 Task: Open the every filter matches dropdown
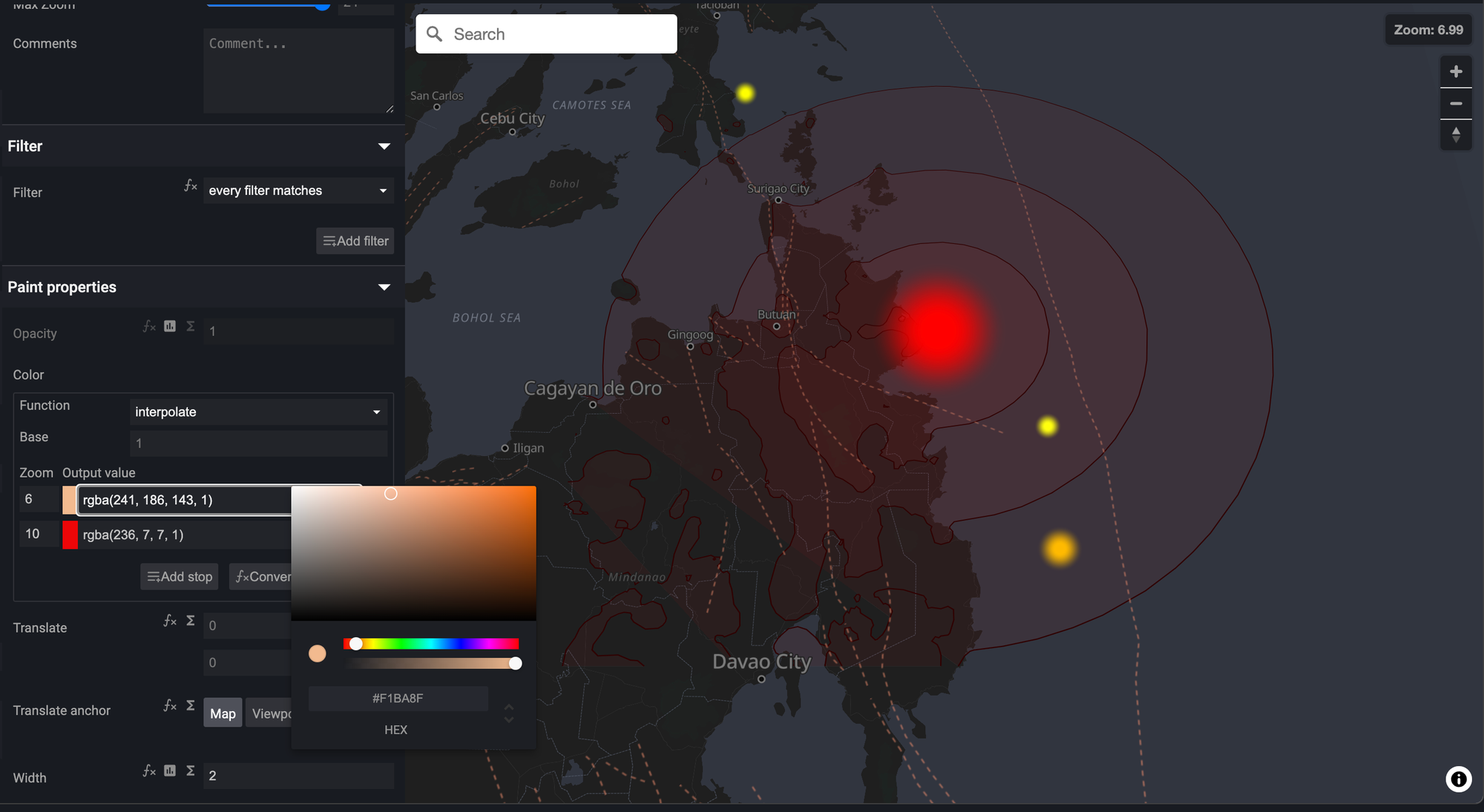click(x=298, y=191)
